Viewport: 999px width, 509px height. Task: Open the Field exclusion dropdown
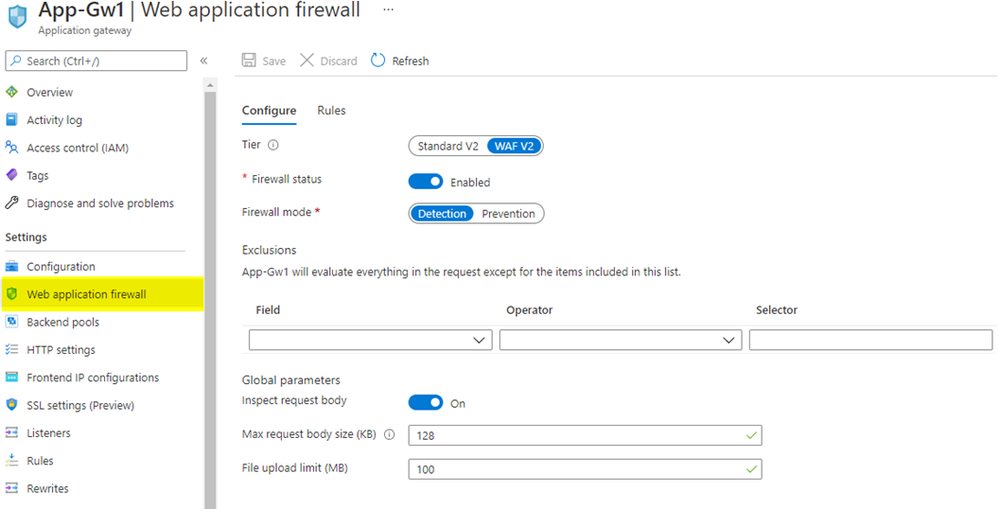point(370,340)
